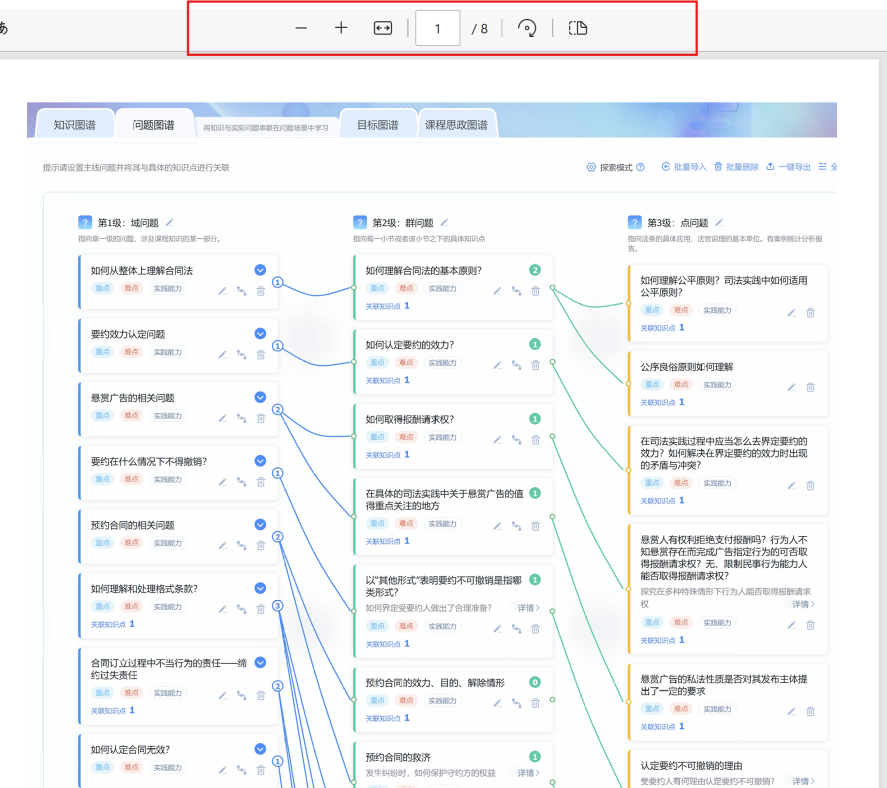The height and width of the screenshot is (788, 887).
Task: Open 详情 on 预约合同的救济 card
Action: pos(528,773)
